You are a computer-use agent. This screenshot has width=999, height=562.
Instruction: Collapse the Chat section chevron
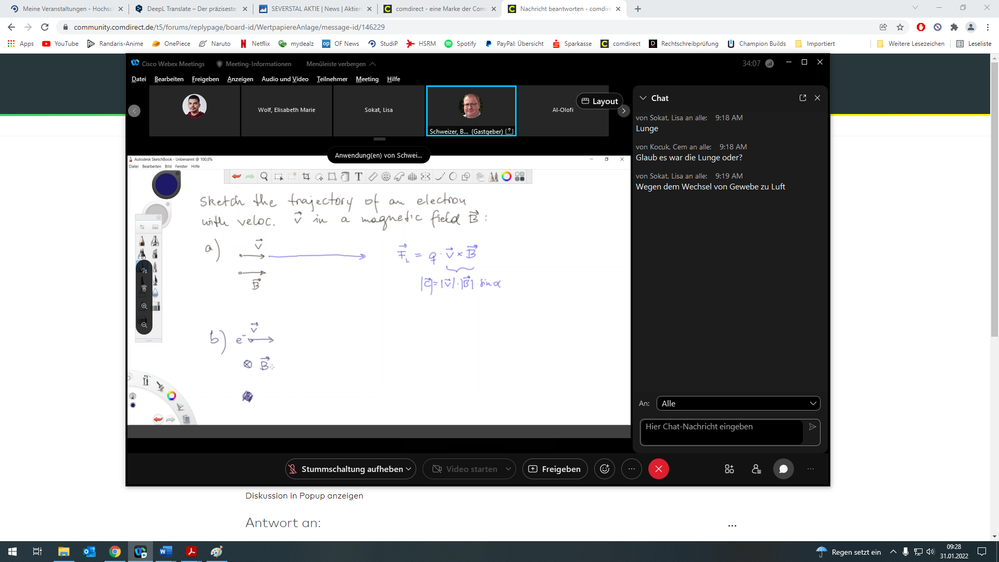(x=643, y=98)
